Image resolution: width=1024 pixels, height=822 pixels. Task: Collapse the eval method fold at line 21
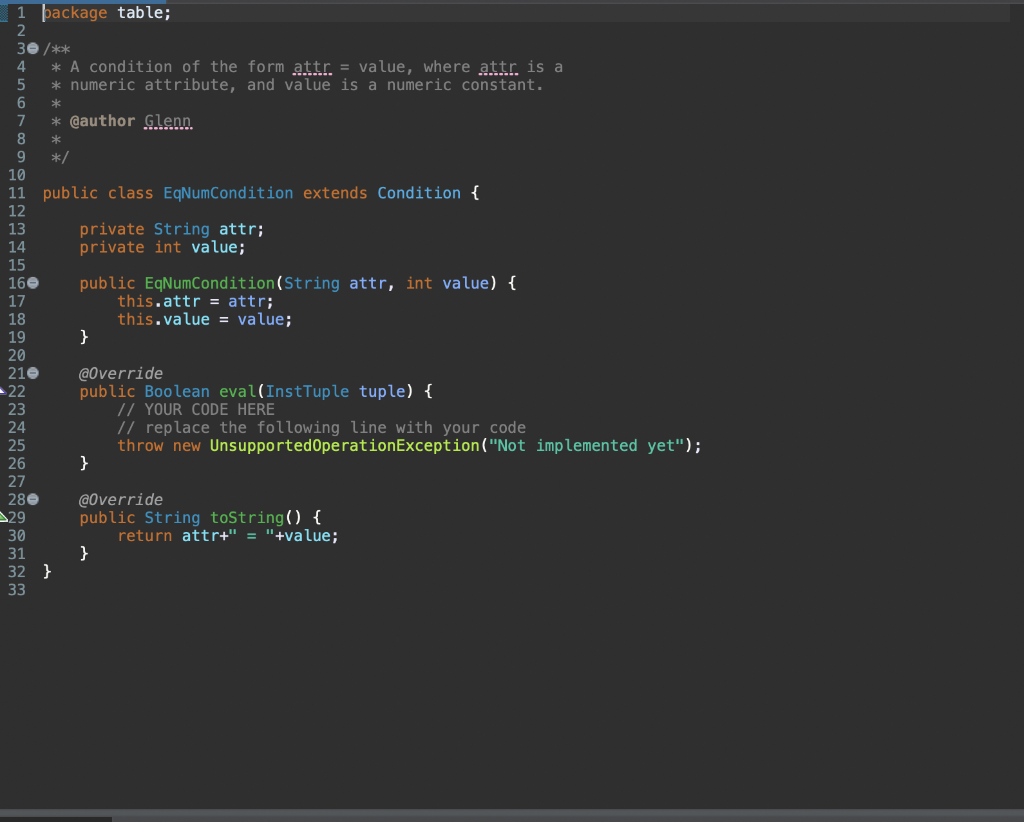(33, 373)
